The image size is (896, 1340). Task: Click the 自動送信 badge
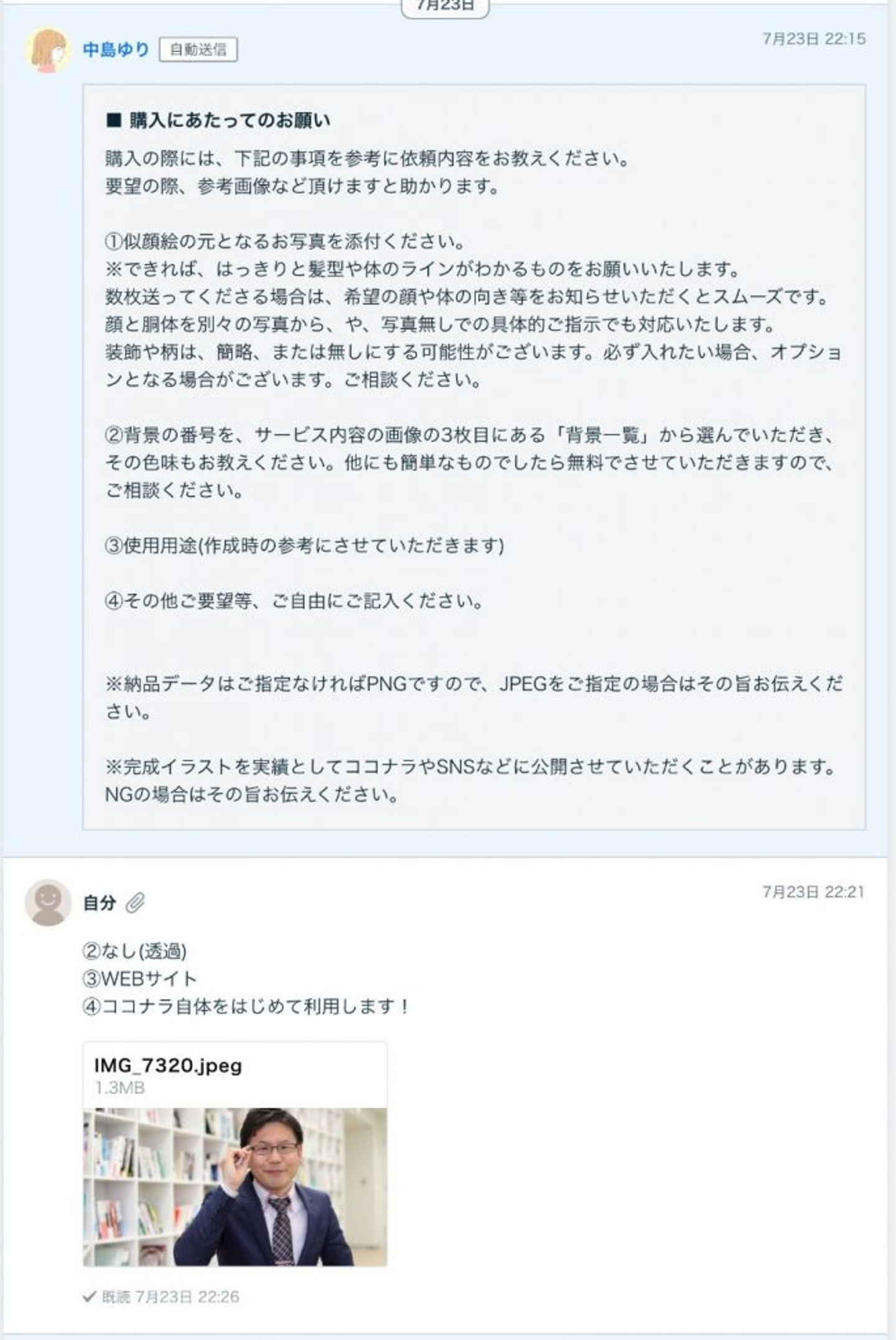click(x=198, y=50)
